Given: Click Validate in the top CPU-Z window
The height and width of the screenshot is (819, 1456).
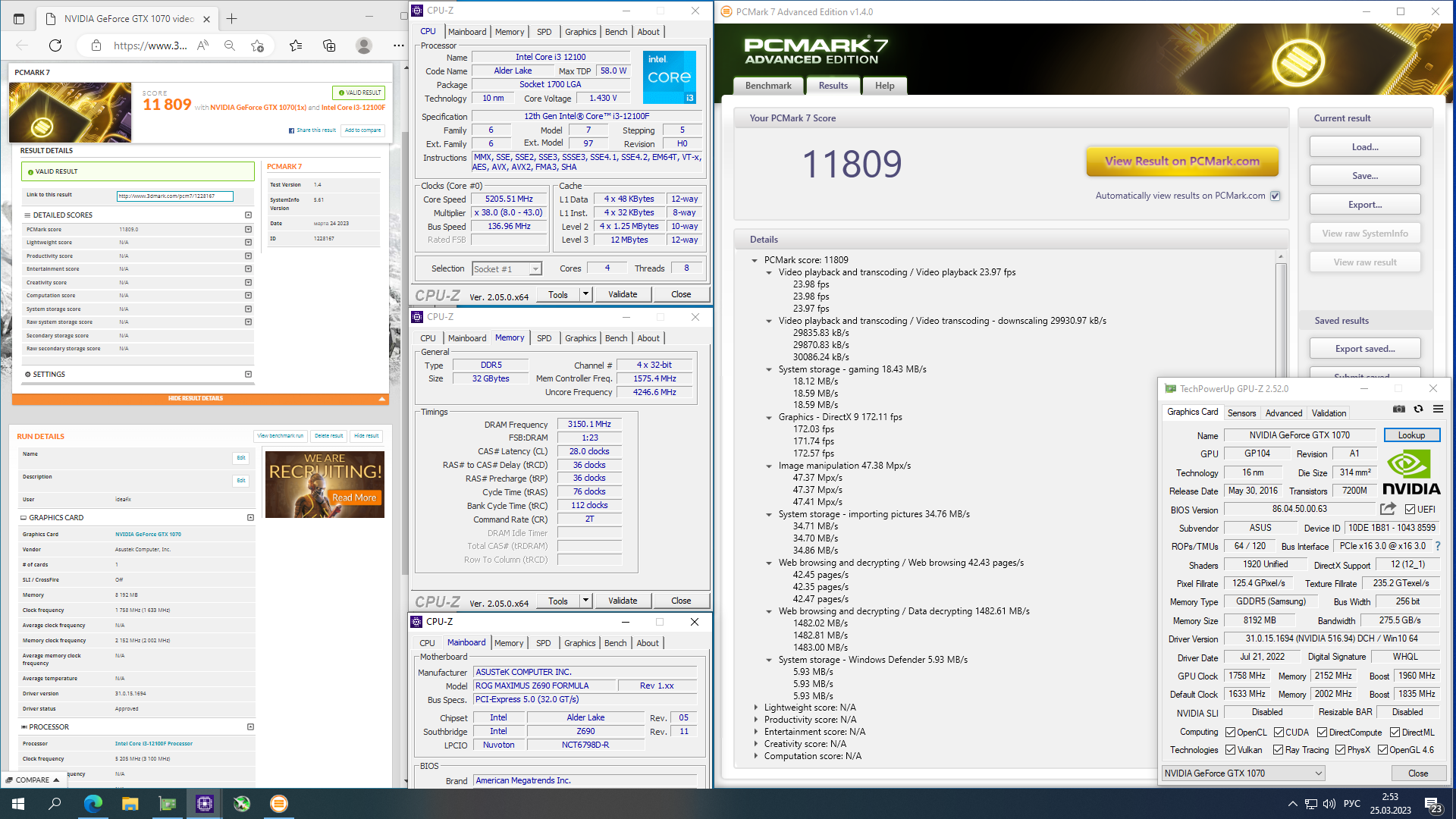Looking at the screenshot, I should pos(623,294).
